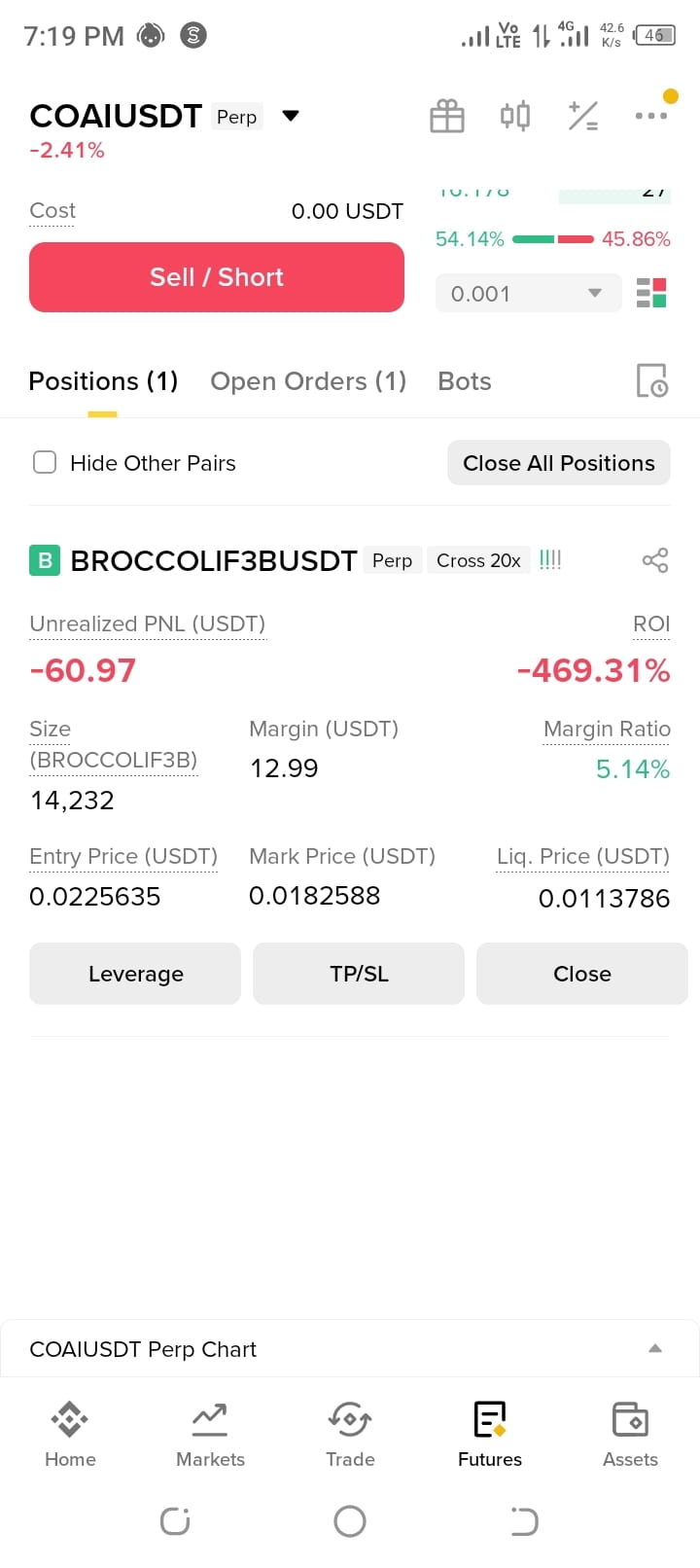Screen dimensions: 700x1568
Task: Tap the Cross 20x margin mode label
Action: click(478, 560)
